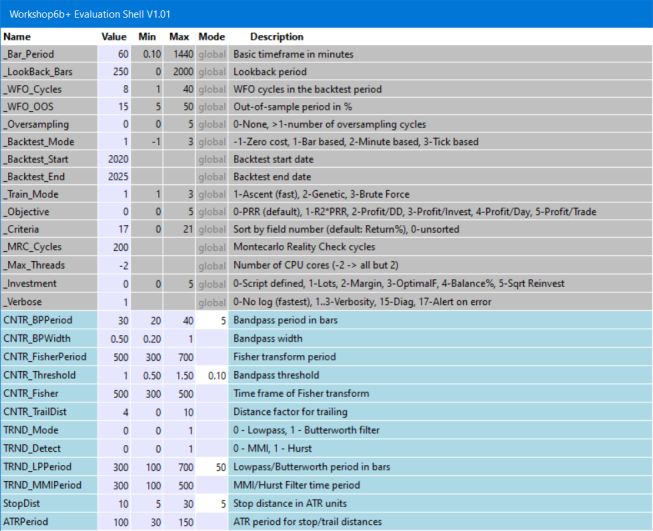Viewport: 653px width, 531px height.
Task: Select the CNTR_Threshold mode cell showing 0.10
Action: tap(212, 375)
